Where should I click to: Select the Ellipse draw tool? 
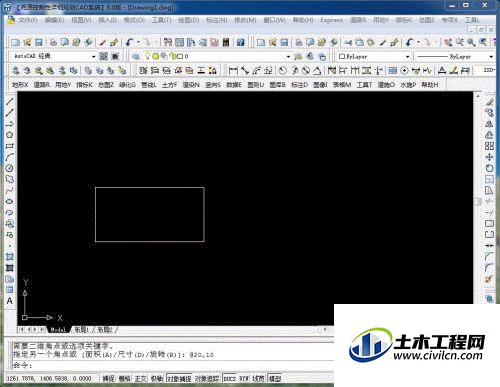pyautogui.click(x=10, y=201)
